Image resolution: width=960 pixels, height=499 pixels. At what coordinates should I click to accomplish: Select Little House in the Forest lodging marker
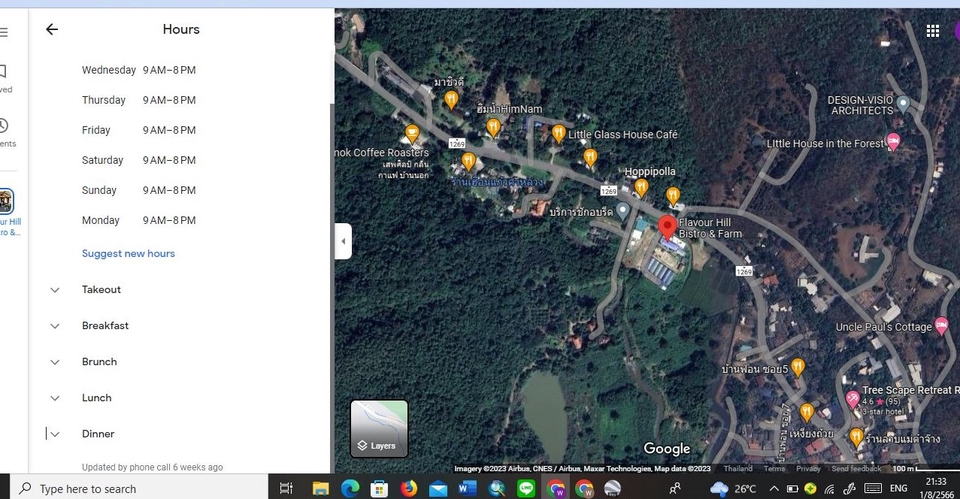point(893,142)
